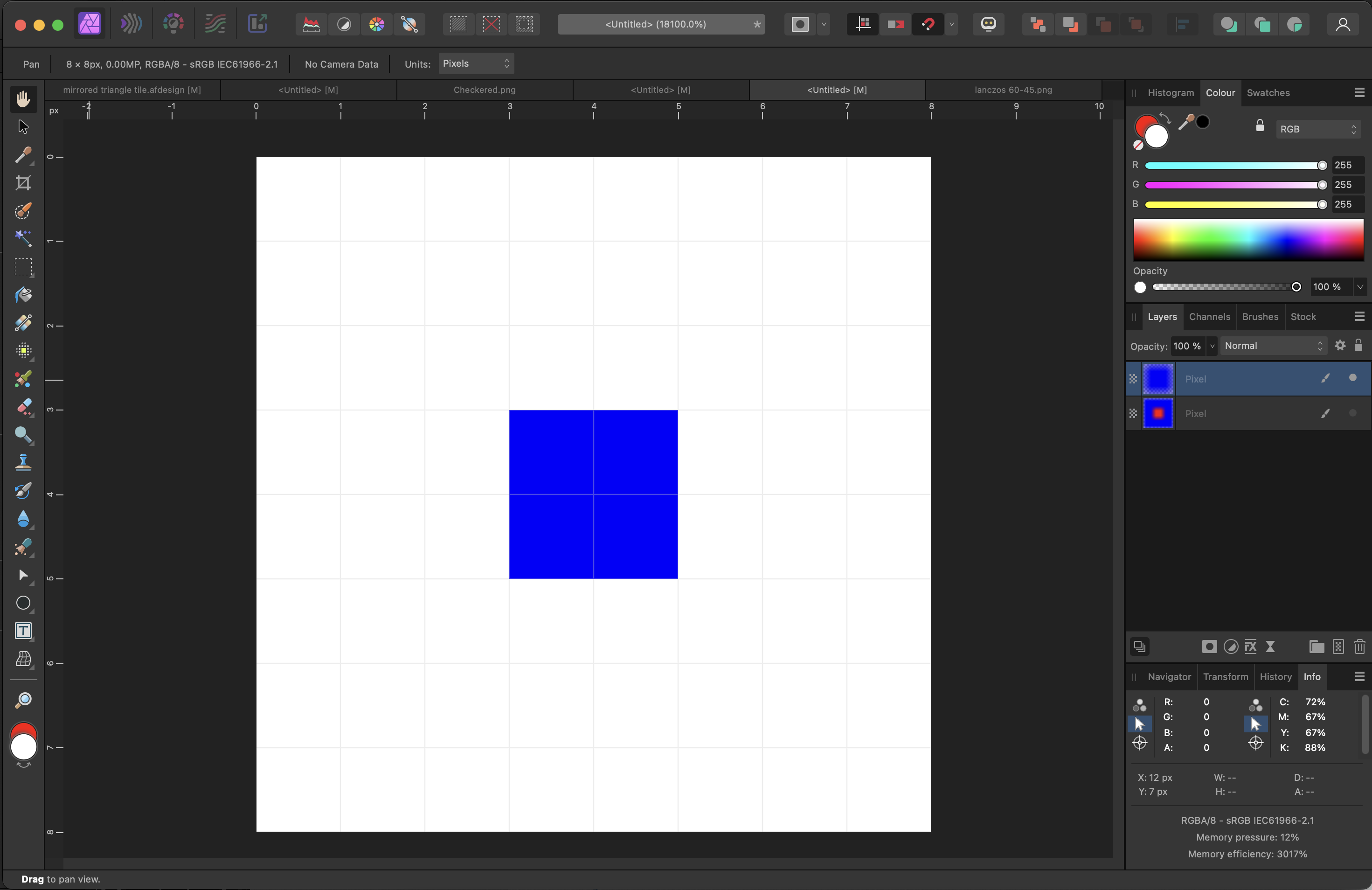The image size is (1372, 890).
Task: Apply Auto Colours from toolbar
Action: point(376,24)
